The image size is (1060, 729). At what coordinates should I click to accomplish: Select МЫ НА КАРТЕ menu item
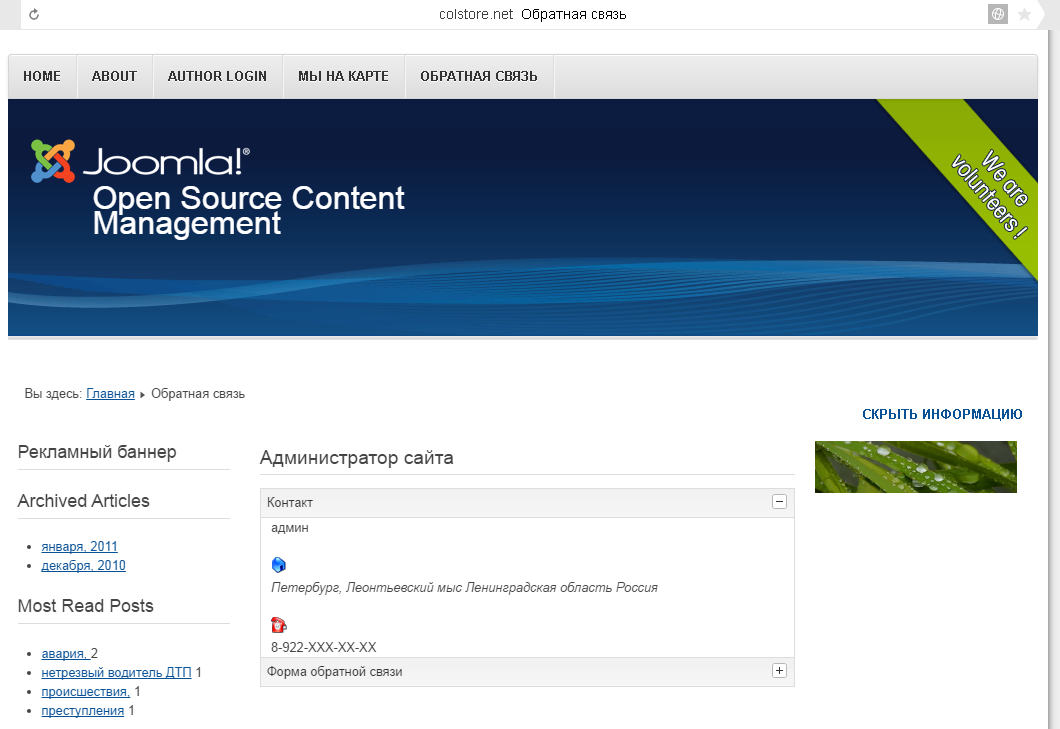pos(343,76)
